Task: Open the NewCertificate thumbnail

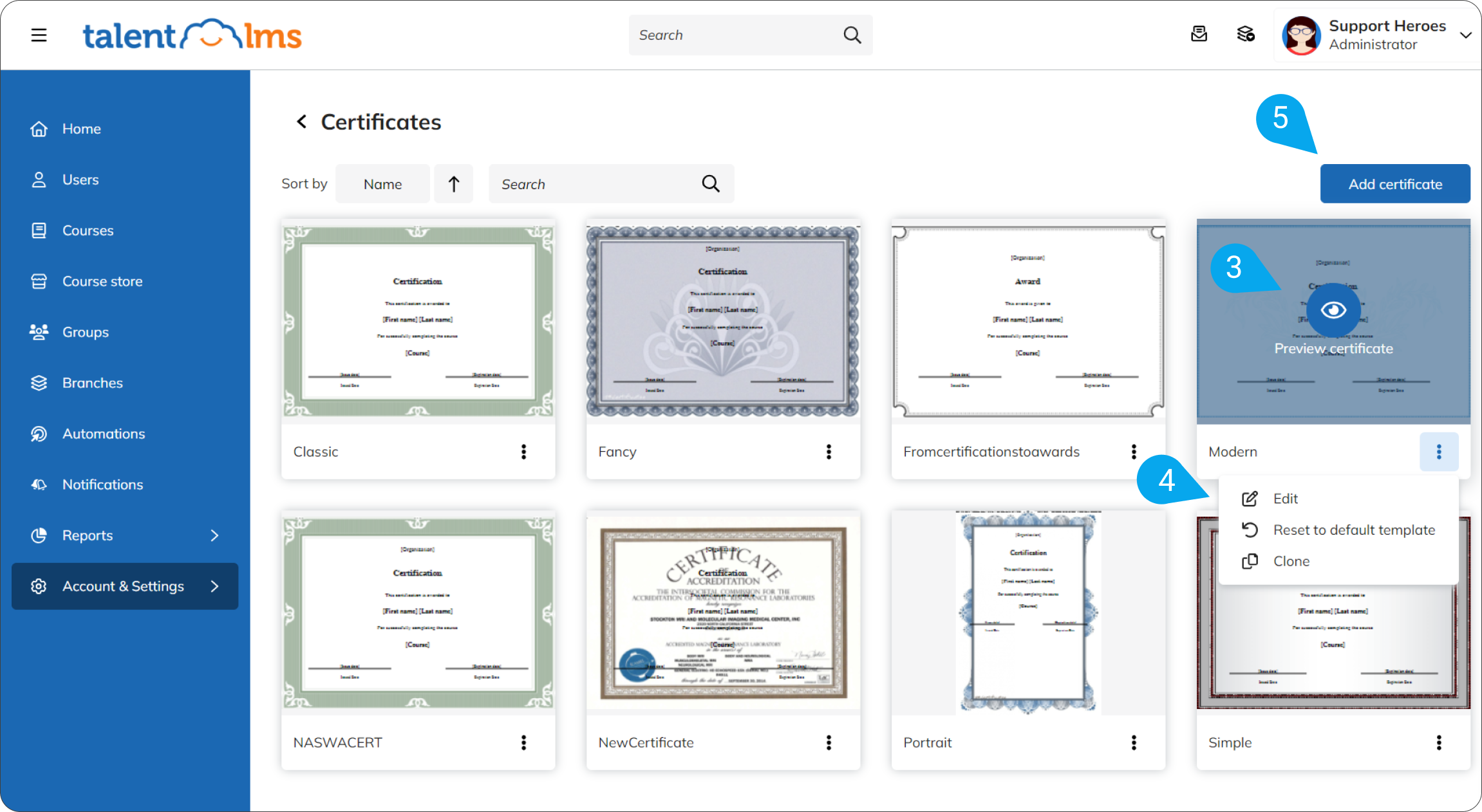Action: point(723,613)
